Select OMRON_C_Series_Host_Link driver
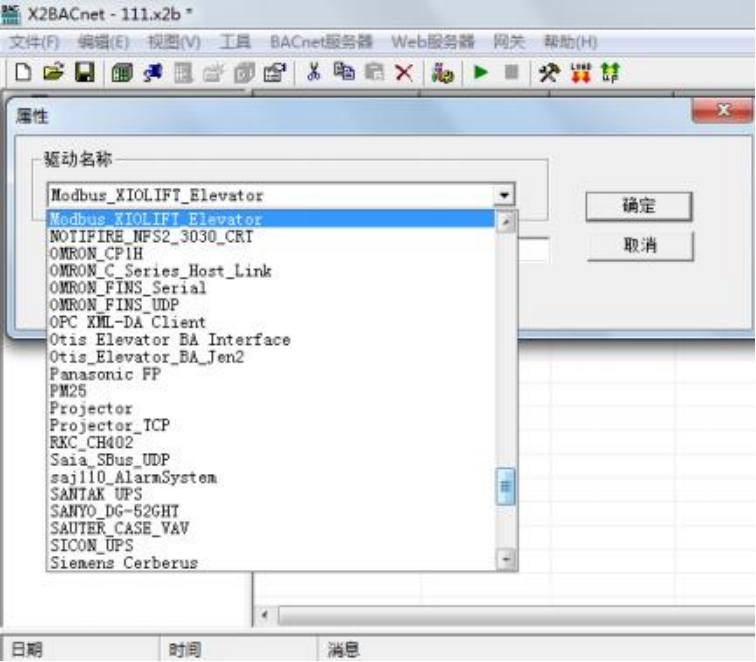756x662 pixels. (271, 271)
